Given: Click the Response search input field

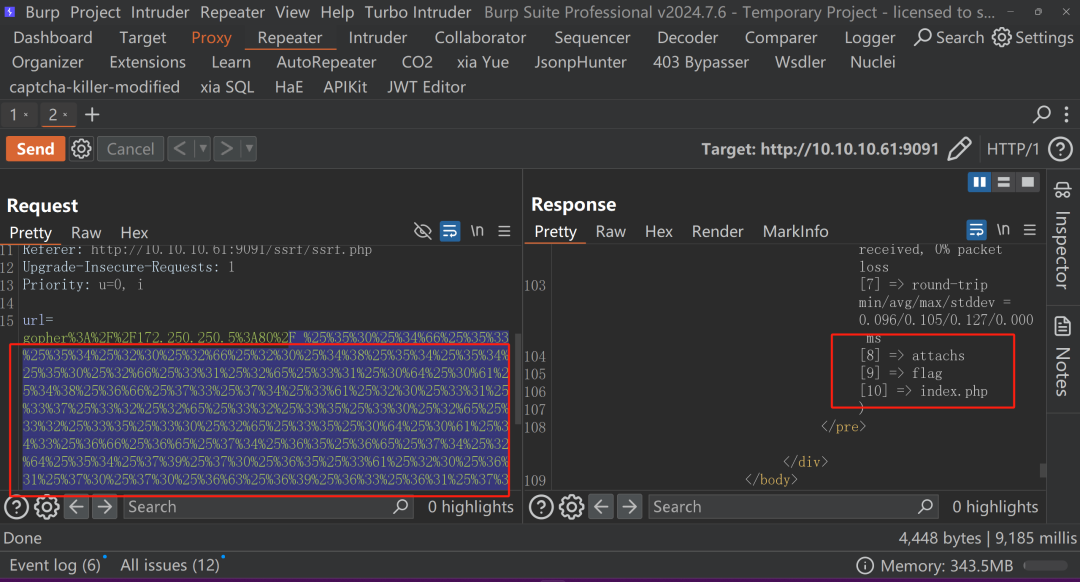Looking at the screenshot, I should [783, 507].
